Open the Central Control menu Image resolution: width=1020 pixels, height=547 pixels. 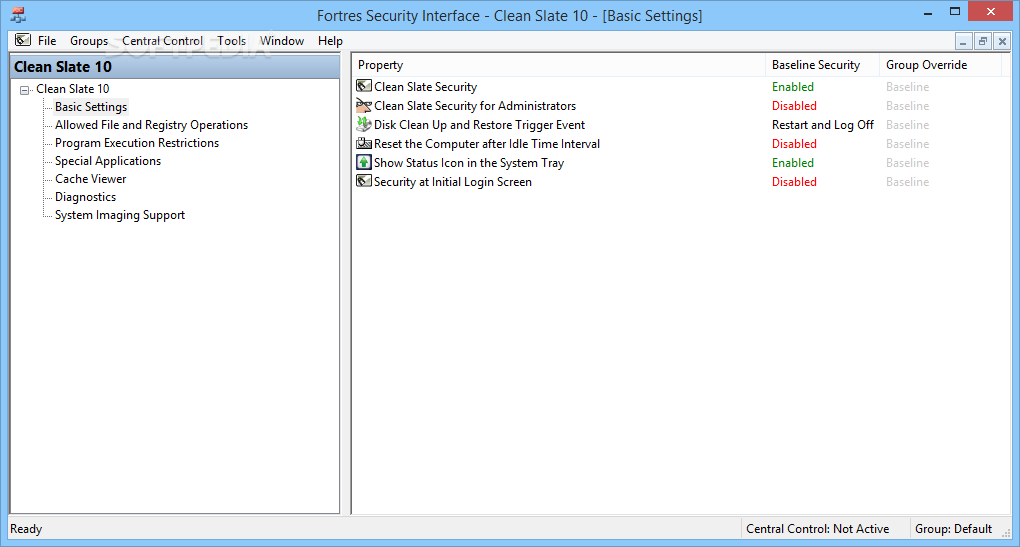tap(163, 40)
